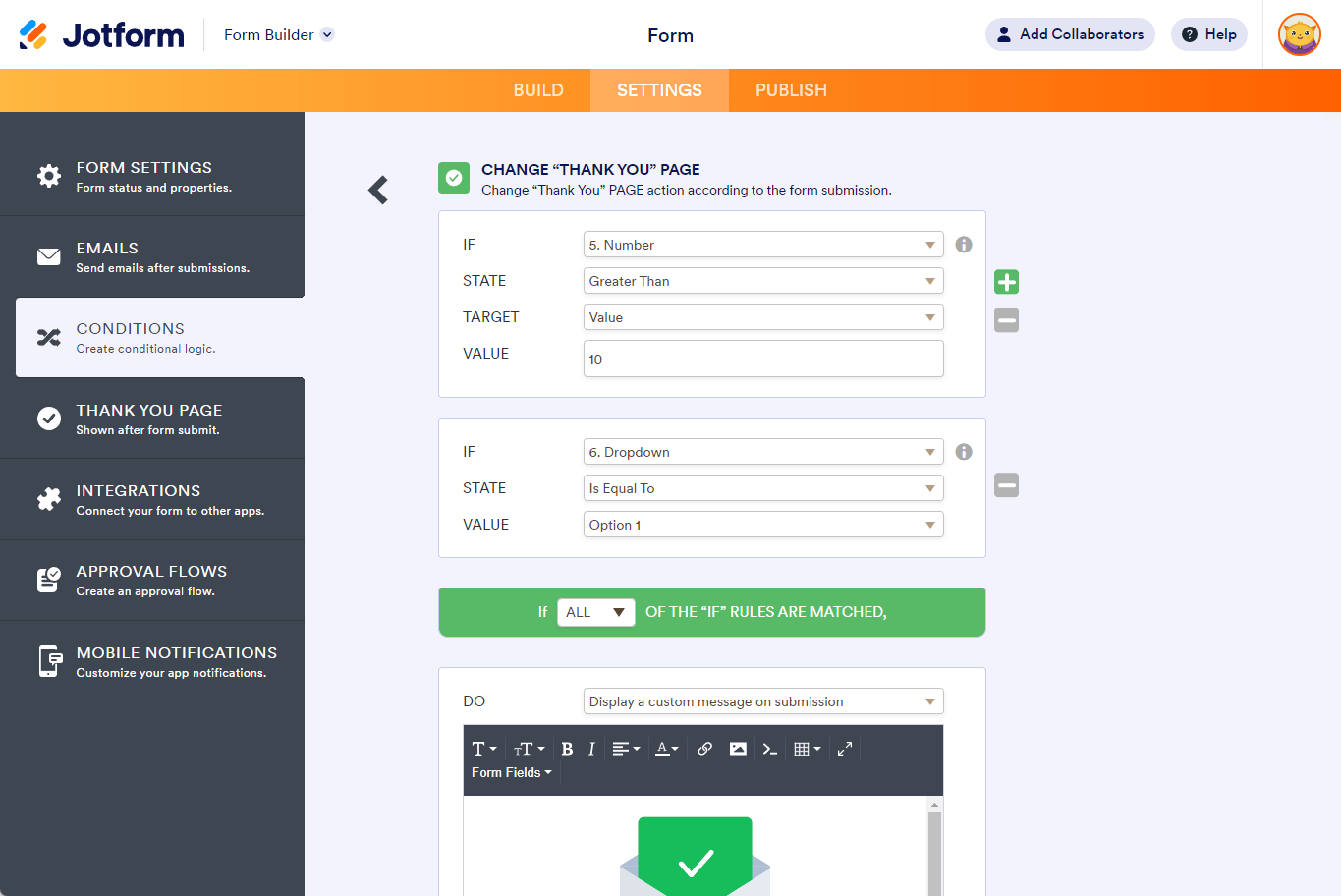Open the font size menu

529,749
